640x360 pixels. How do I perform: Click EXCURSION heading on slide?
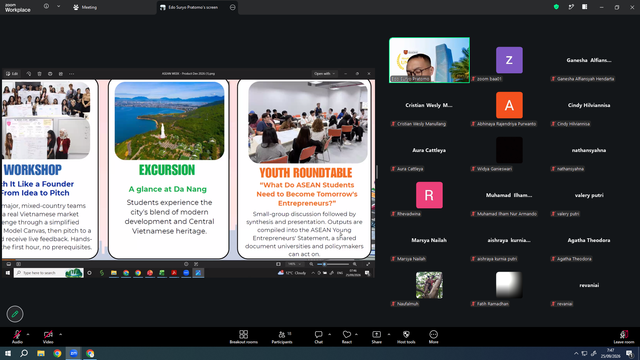(x=167, y=170)
